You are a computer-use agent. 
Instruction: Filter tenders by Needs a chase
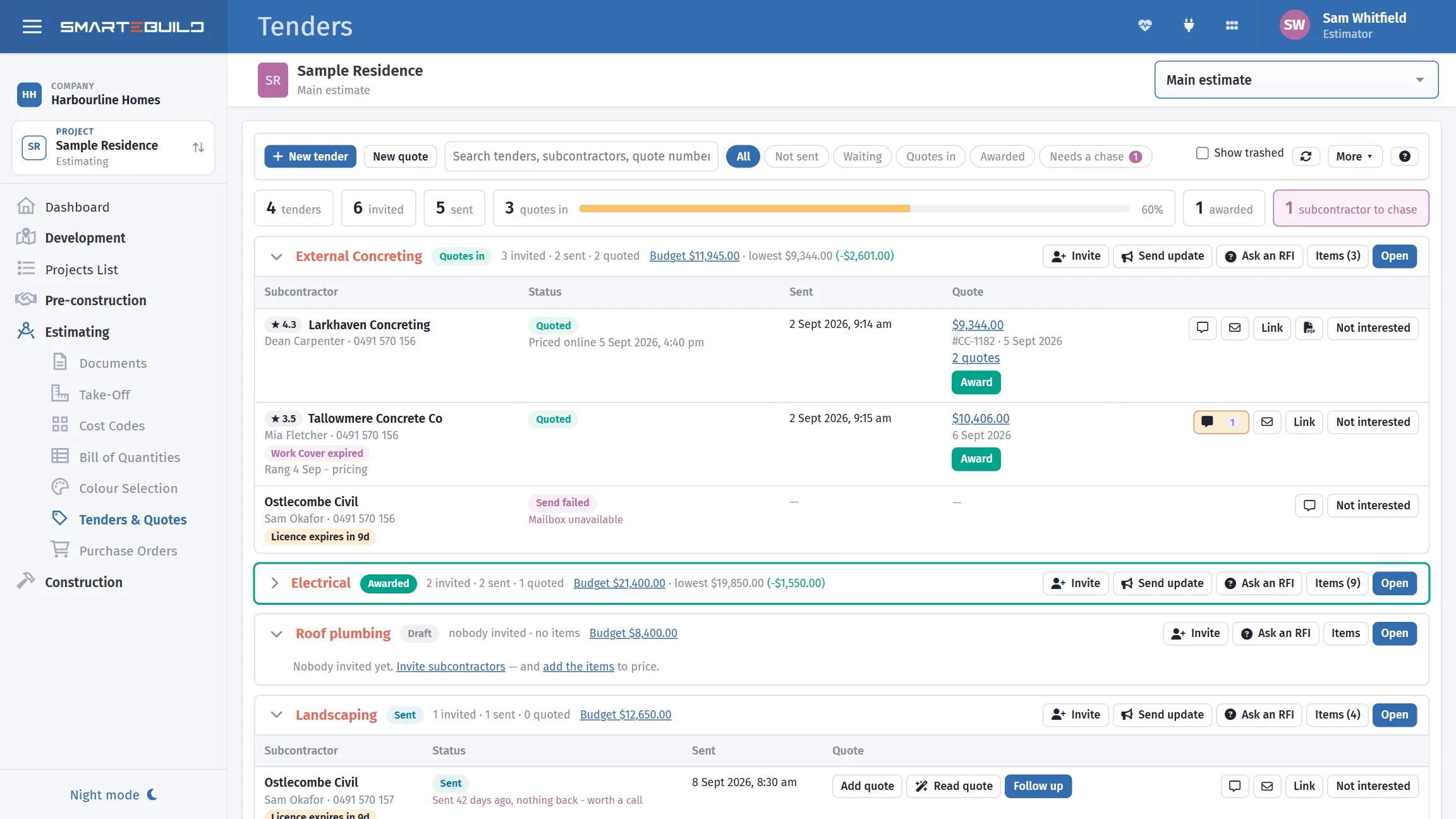pos(1095,156)
